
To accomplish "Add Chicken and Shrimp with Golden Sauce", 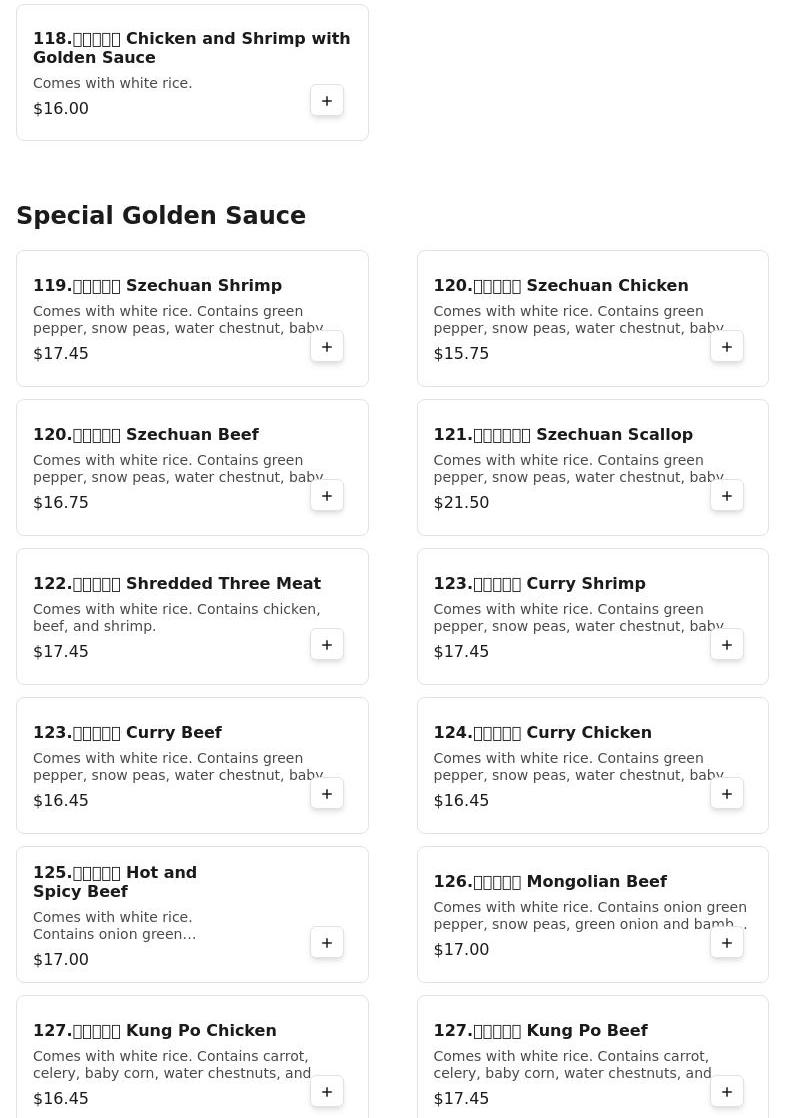I will pyautogui.click(x=327, y=101).
